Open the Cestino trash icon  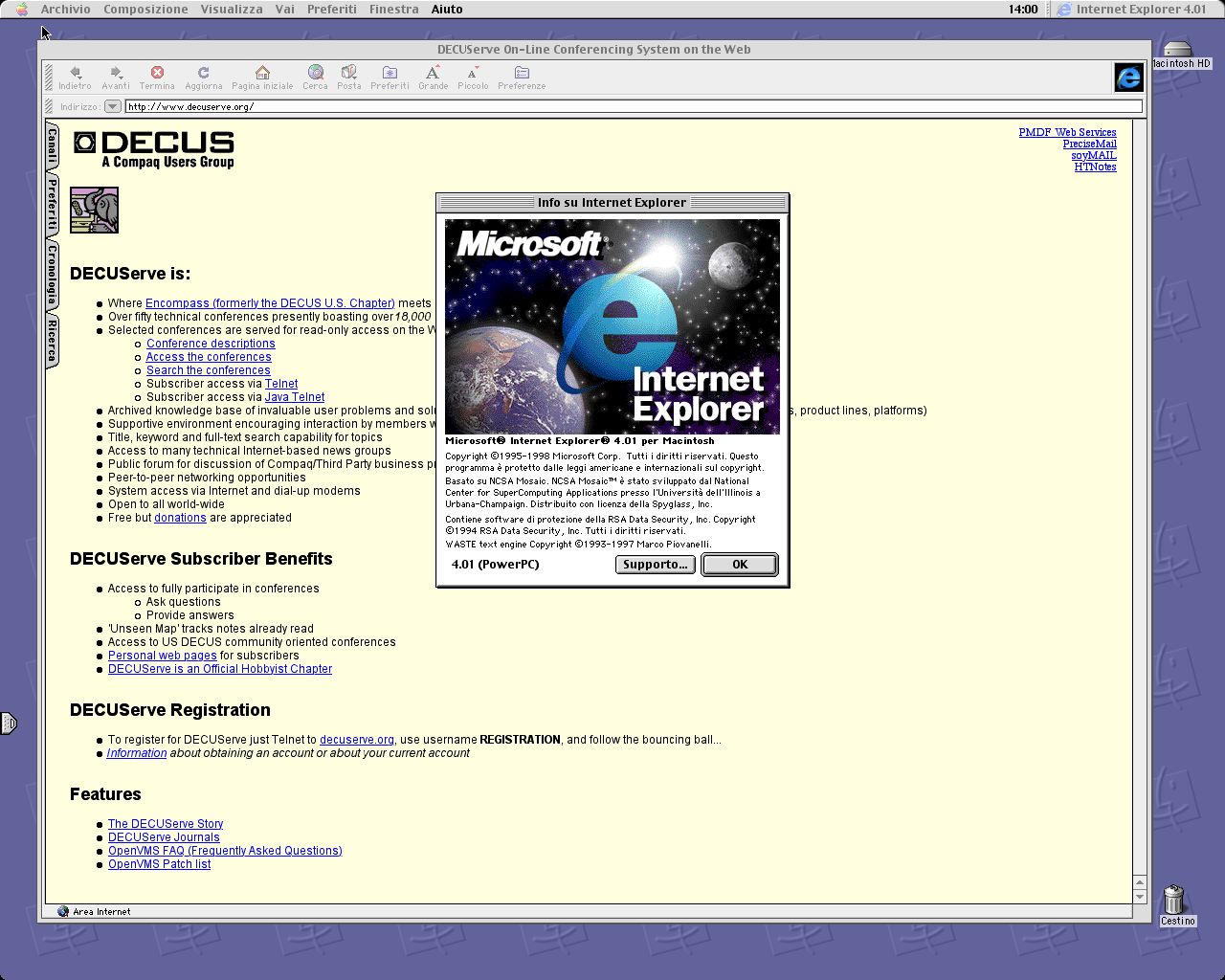[1175, 905]
